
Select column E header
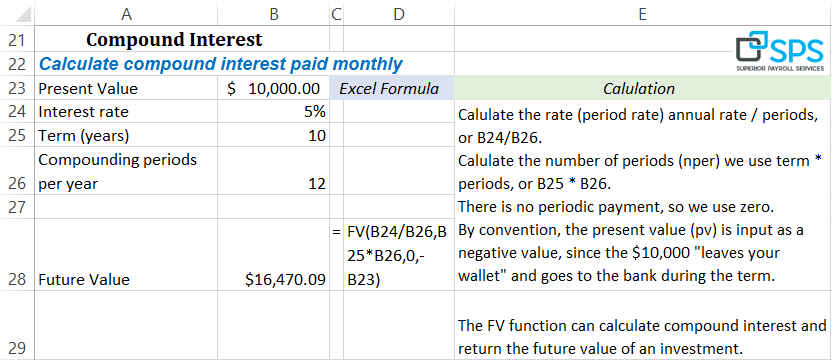point(643,13)
